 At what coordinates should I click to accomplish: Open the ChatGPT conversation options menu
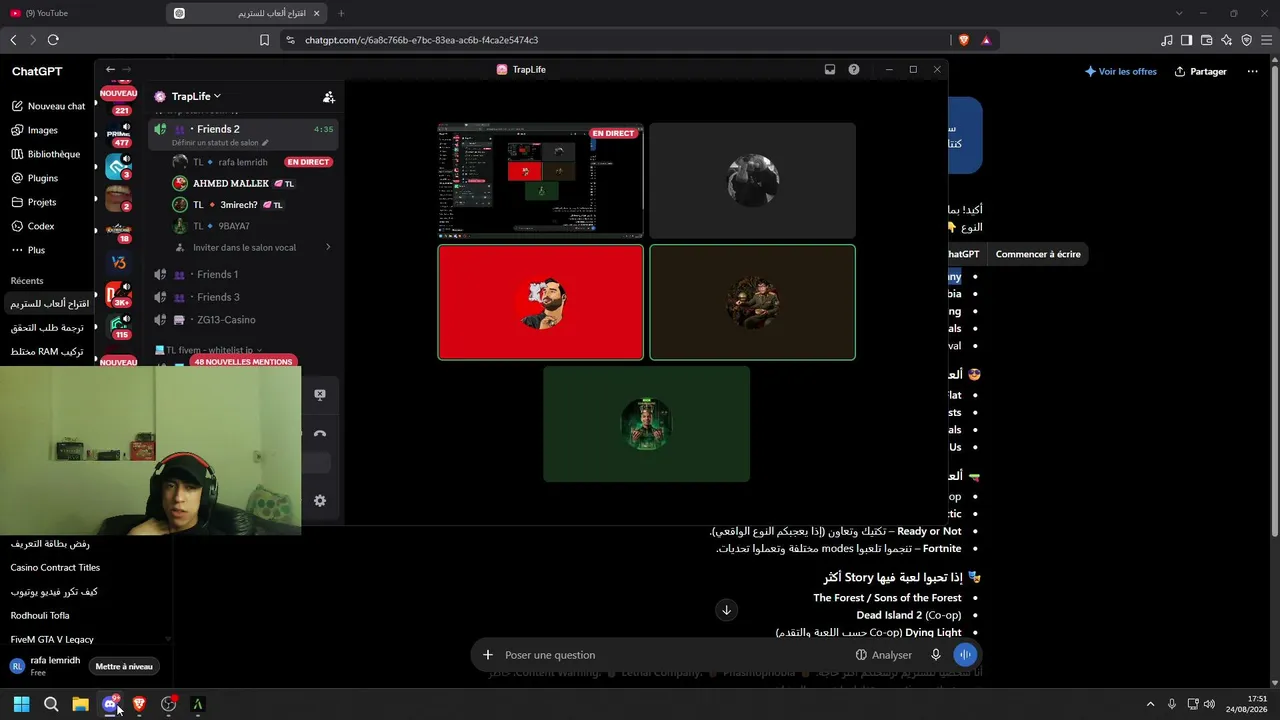1252,72
